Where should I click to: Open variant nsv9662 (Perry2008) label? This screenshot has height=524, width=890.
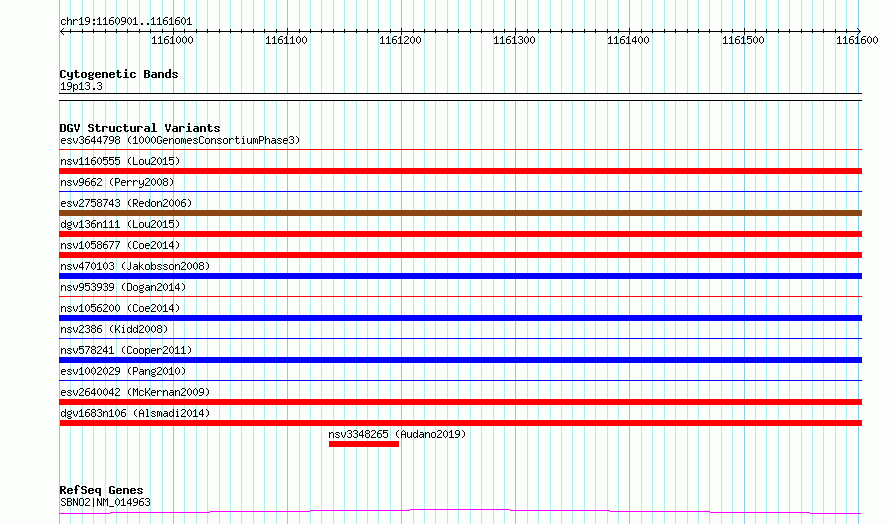[x=117, y=182]
